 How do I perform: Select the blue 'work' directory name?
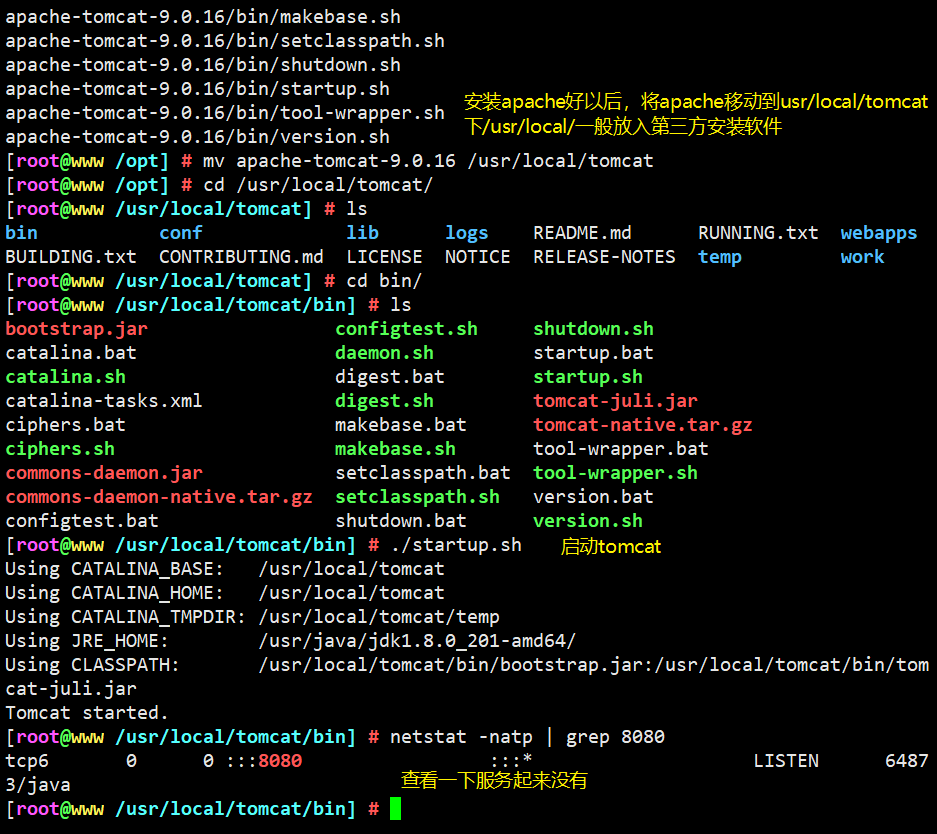[862, 257]
